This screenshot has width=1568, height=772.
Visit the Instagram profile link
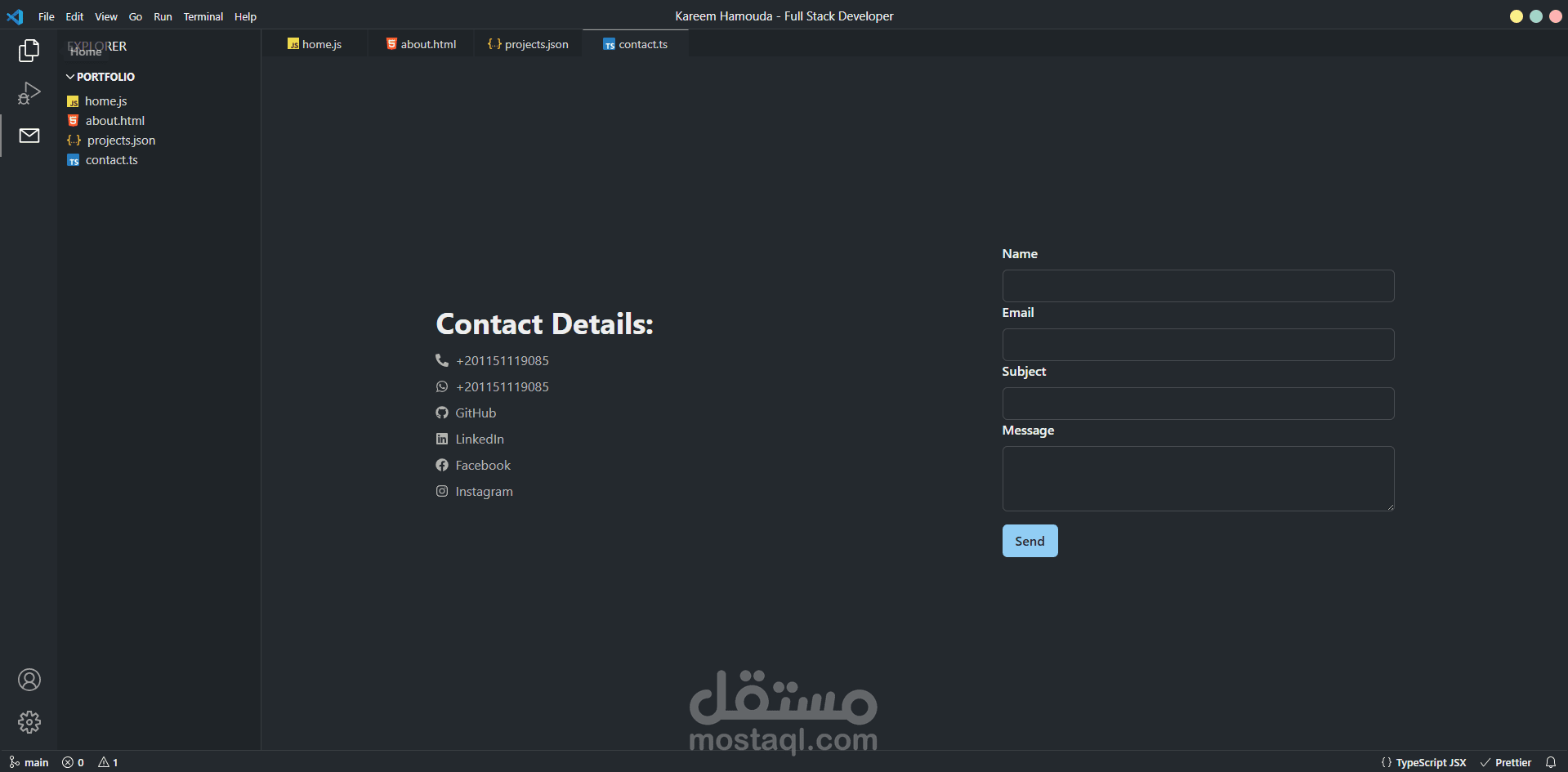(x=485, y=491)
